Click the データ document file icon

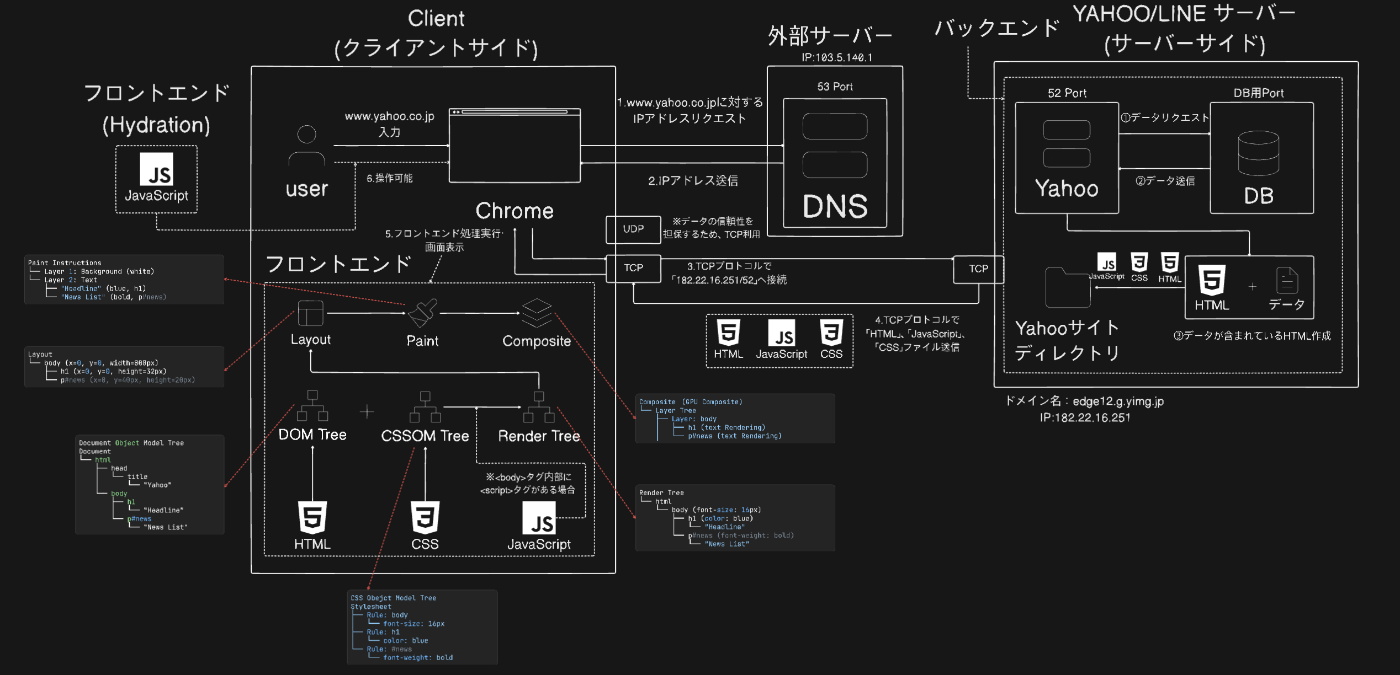point(1286,280)
